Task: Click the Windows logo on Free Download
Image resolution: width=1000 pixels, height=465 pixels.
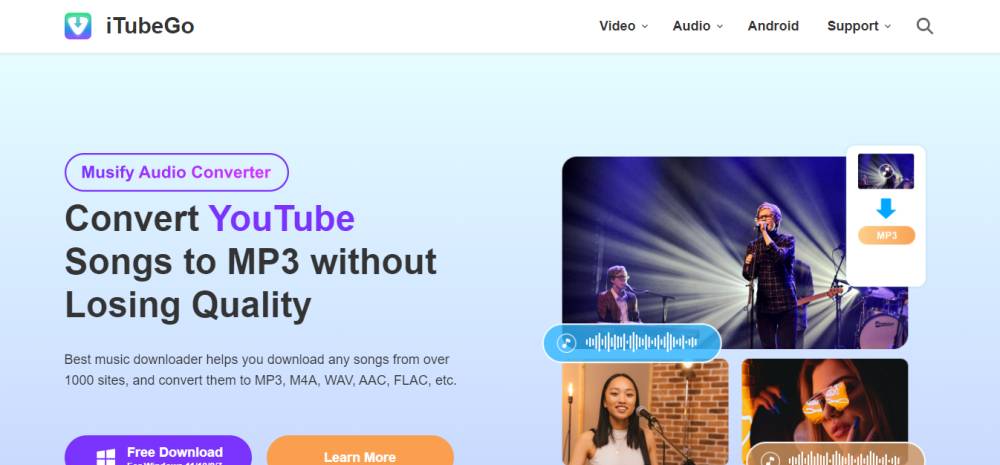Action: 106,457
